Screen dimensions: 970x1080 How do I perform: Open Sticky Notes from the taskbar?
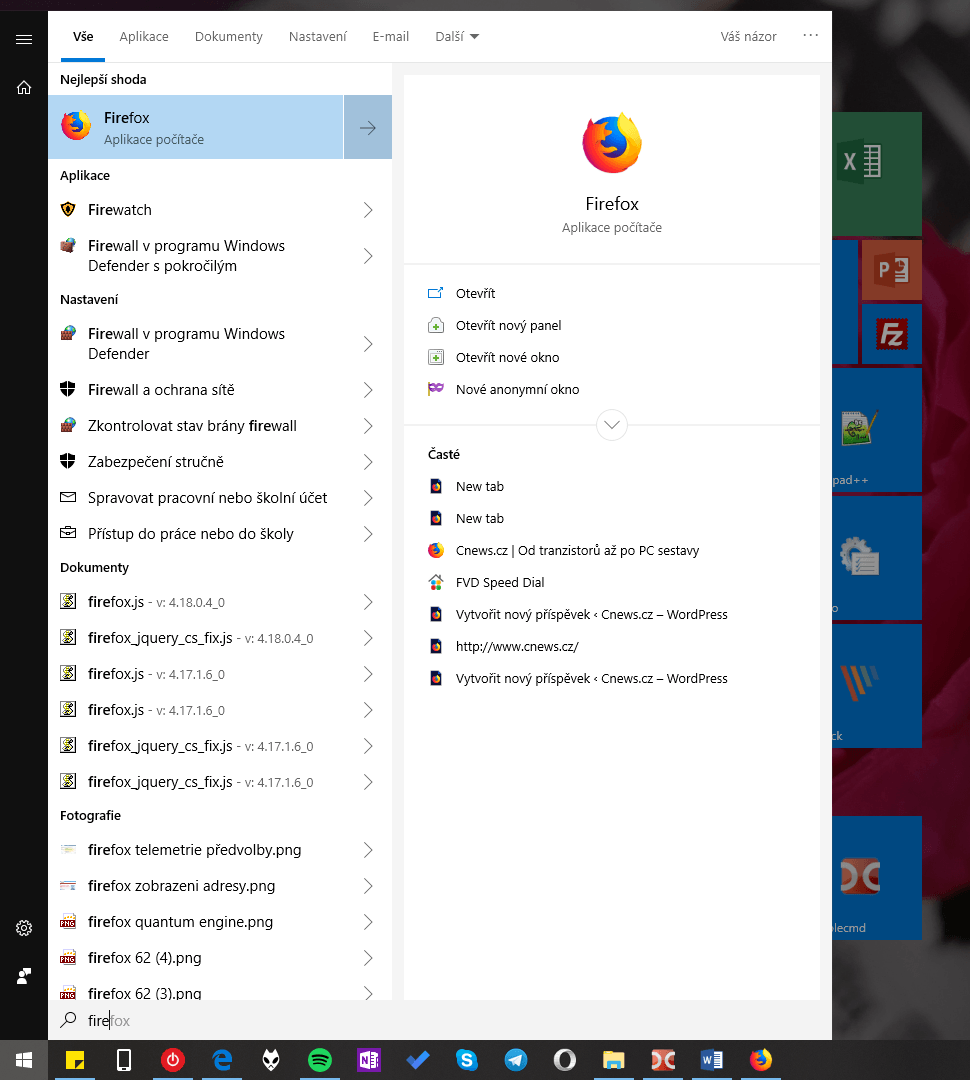point(74,1060)
